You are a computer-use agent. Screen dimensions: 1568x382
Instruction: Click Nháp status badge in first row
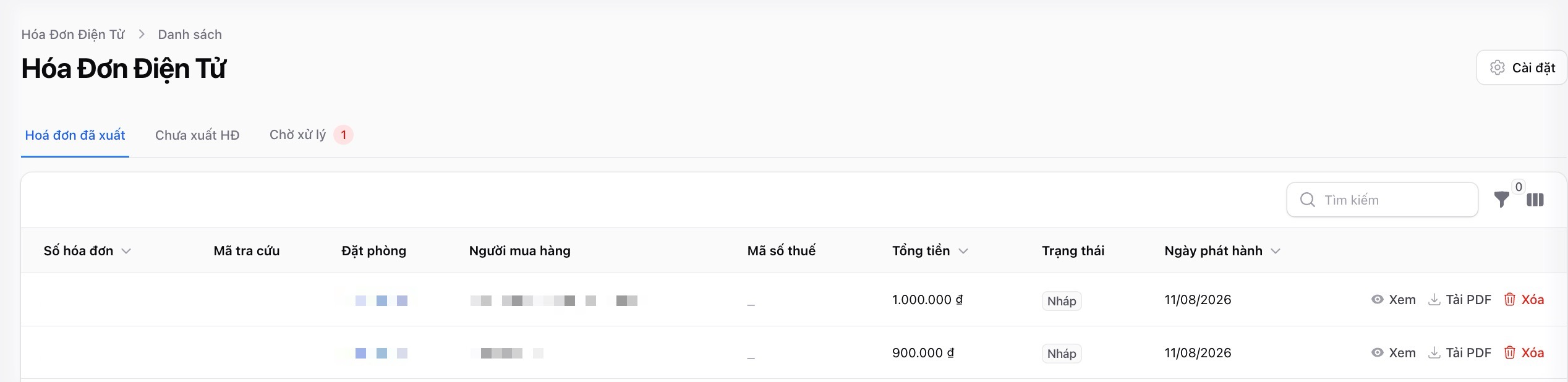tap(1062, 301)
